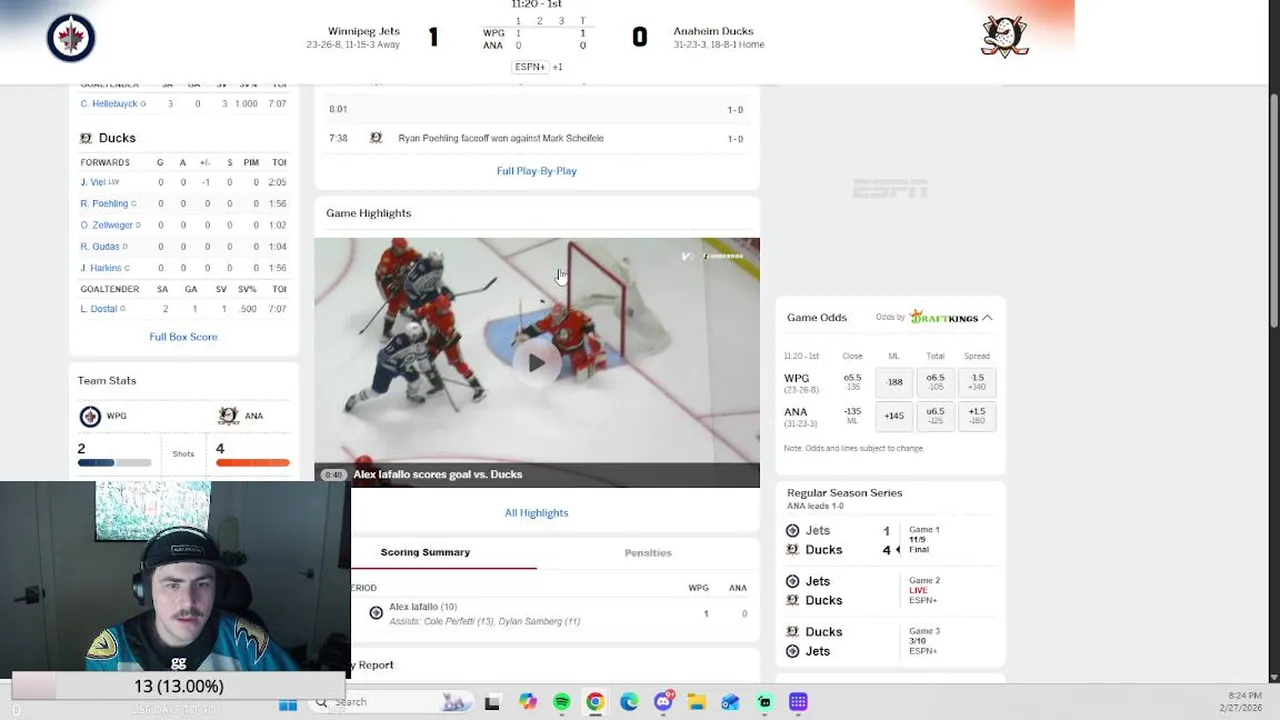Open Spotify from the taskbar

(561, 702)
